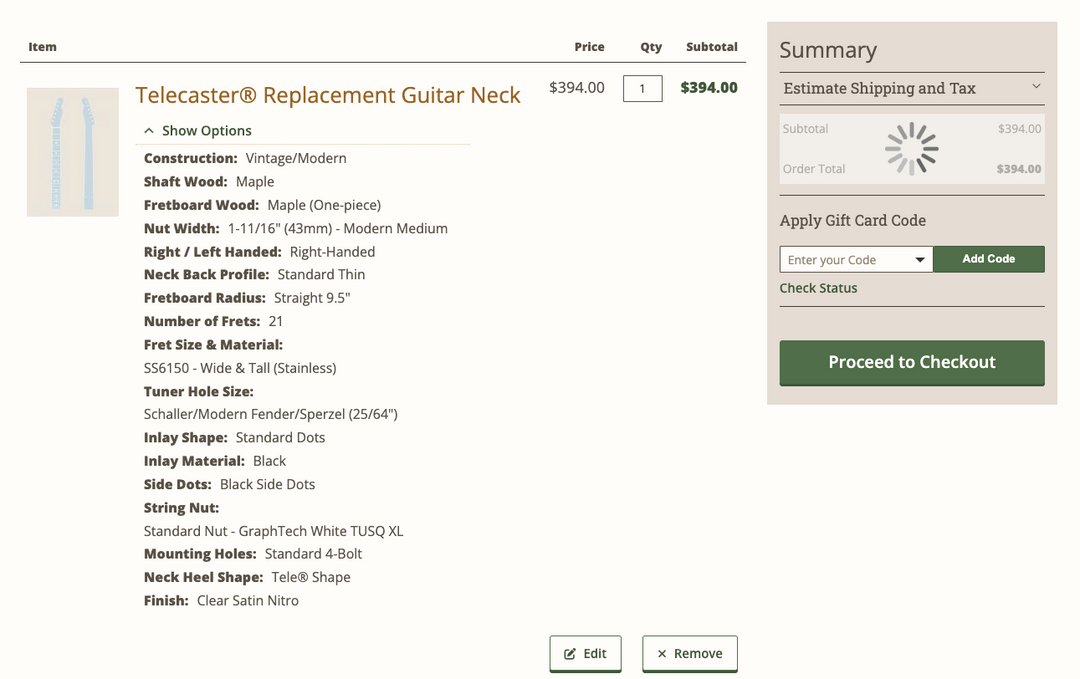The height and width of the screenshot is (679, 1080).
Task: Click the guitar neck product thumbnail
Action: 72,152
